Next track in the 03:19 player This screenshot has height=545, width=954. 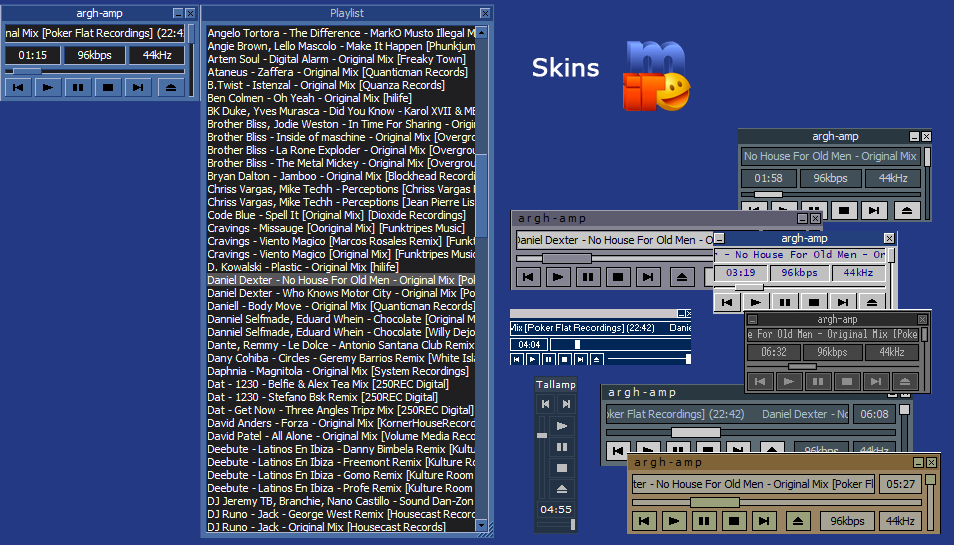843,302
